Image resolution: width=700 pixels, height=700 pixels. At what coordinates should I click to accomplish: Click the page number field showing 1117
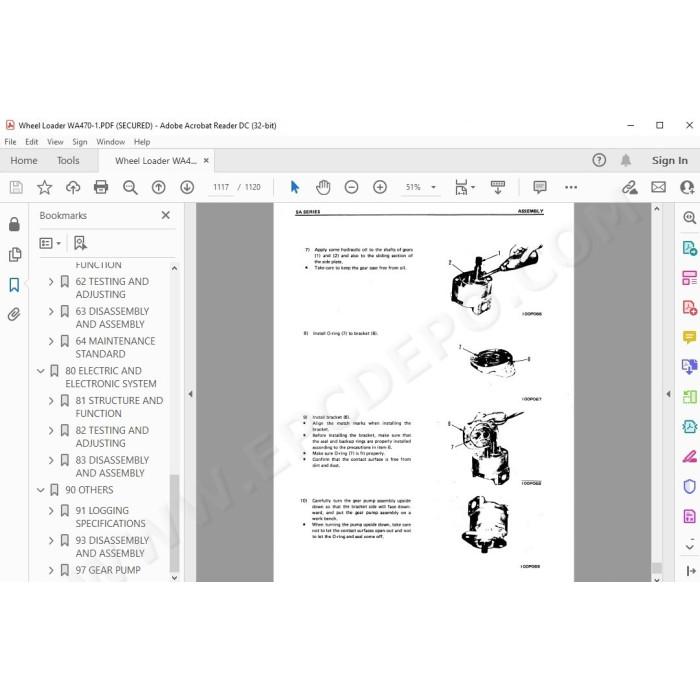coord(221,187)
